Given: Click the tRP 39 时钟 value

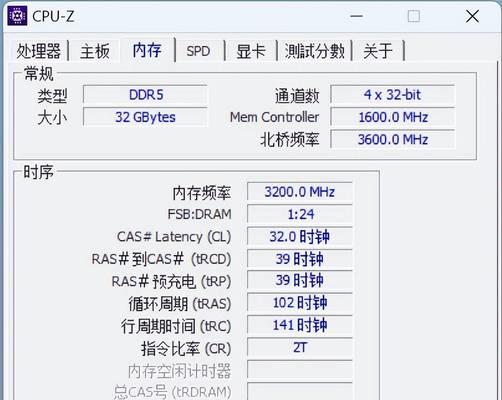Looking at the screenshot, I should (300, 280).
